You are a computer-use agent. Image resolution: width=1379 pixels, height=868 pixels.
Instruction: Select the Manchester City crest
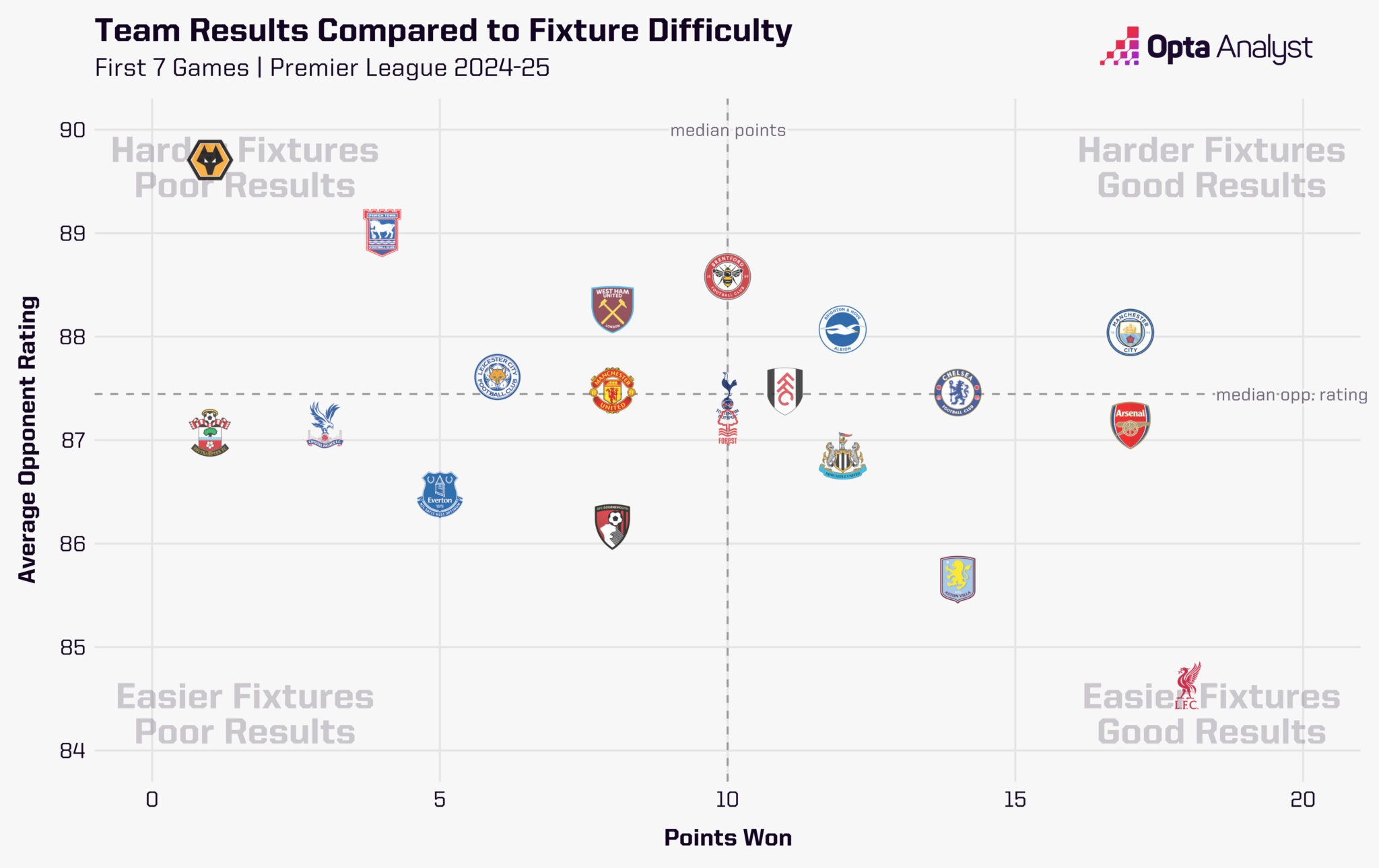point(1131,333)
